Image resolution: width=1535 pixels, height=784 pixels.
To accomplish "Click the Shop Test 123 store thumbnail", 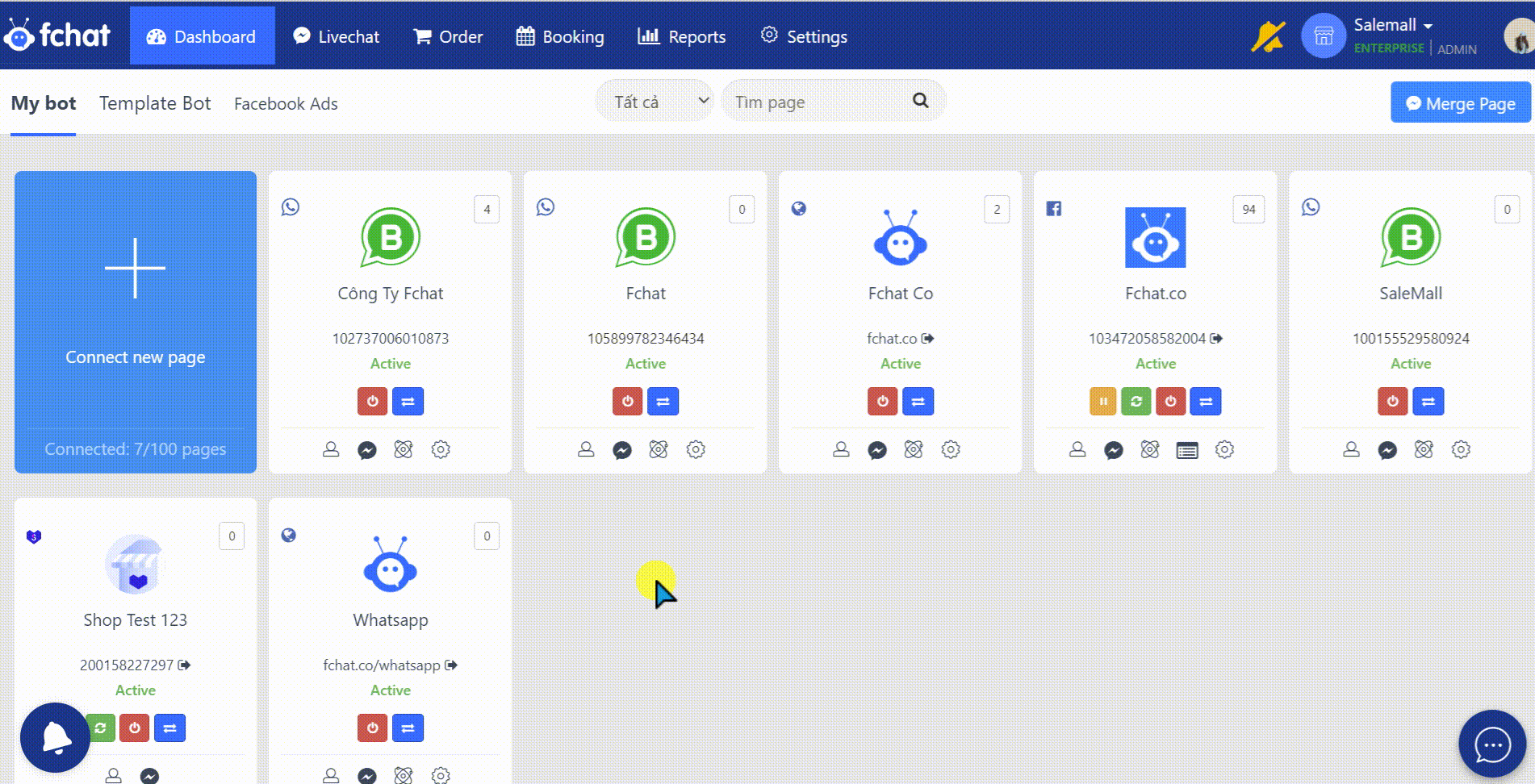I will (x=136, y=564).
